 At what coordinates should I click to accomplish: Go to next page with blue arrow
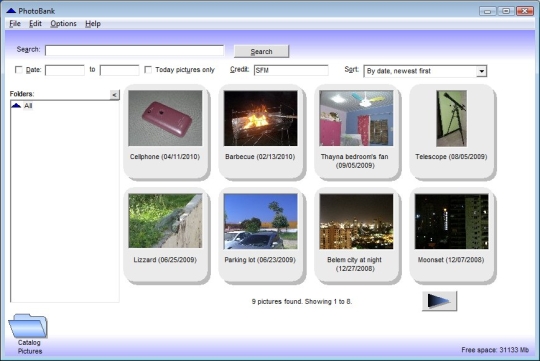439,301
